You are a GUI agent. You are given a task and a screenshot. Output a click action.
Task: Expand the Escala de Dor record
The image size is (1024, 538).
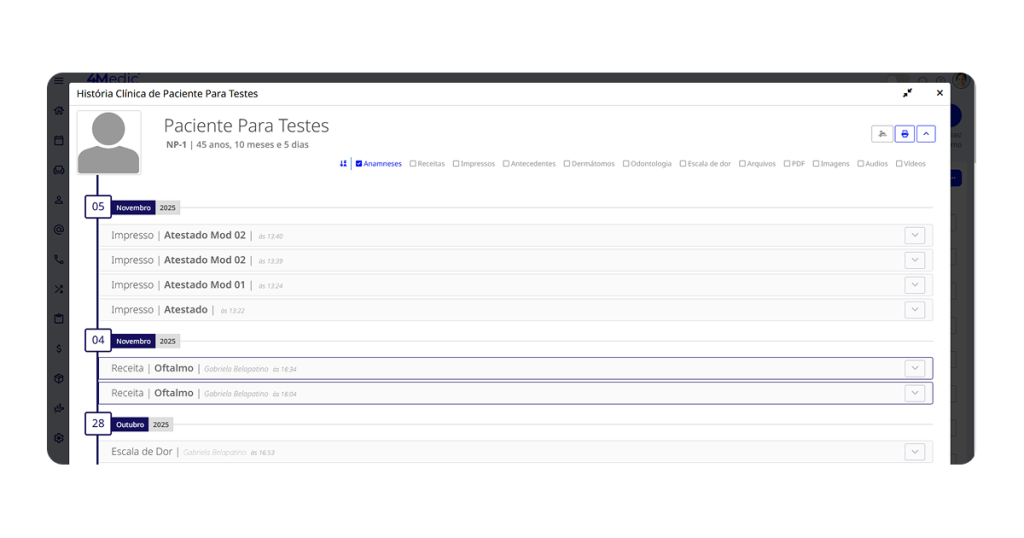coord(914,452)
